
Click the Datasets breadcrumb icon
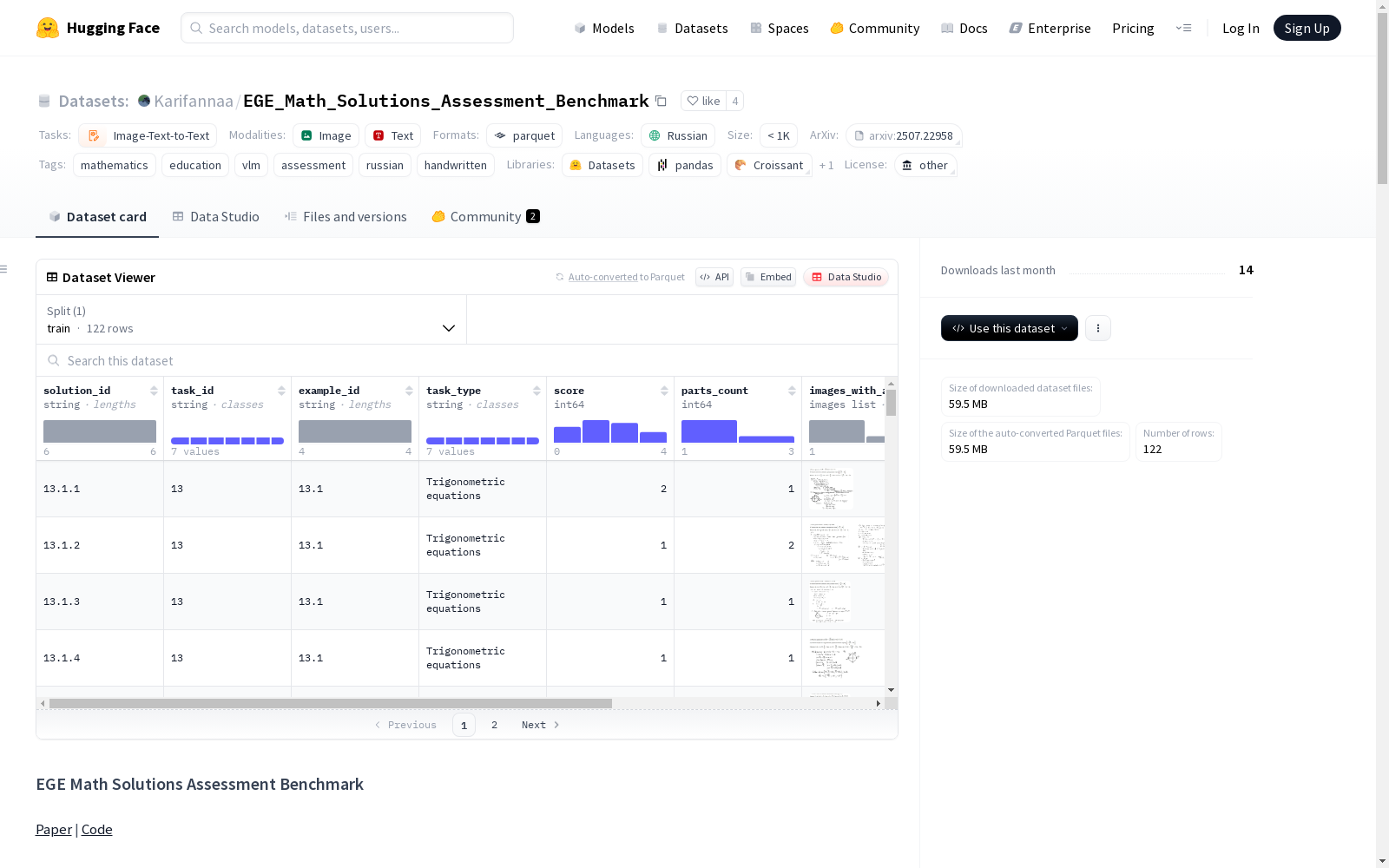44,101
